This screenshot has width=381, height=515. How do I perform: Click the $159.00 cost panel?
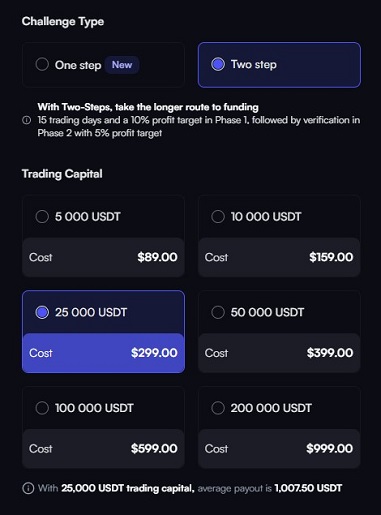click(x=279, y=257)
